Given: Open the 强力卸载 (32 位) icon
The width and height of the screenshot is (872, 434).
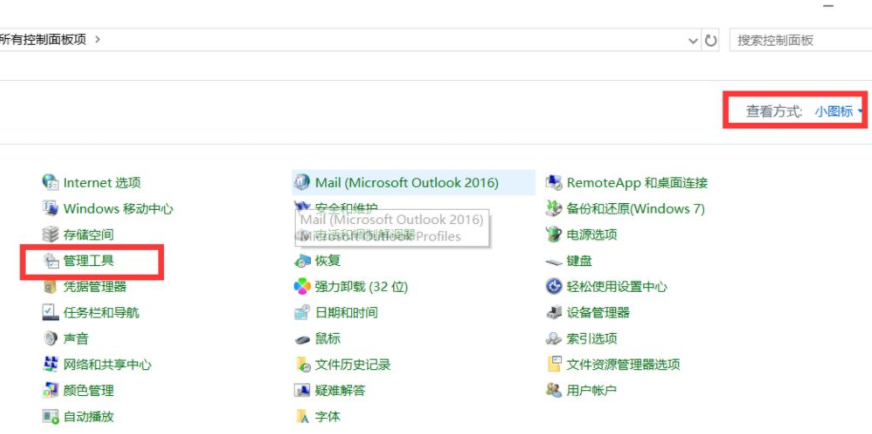Looking at the screenshot, I should (x=302, y=287).
